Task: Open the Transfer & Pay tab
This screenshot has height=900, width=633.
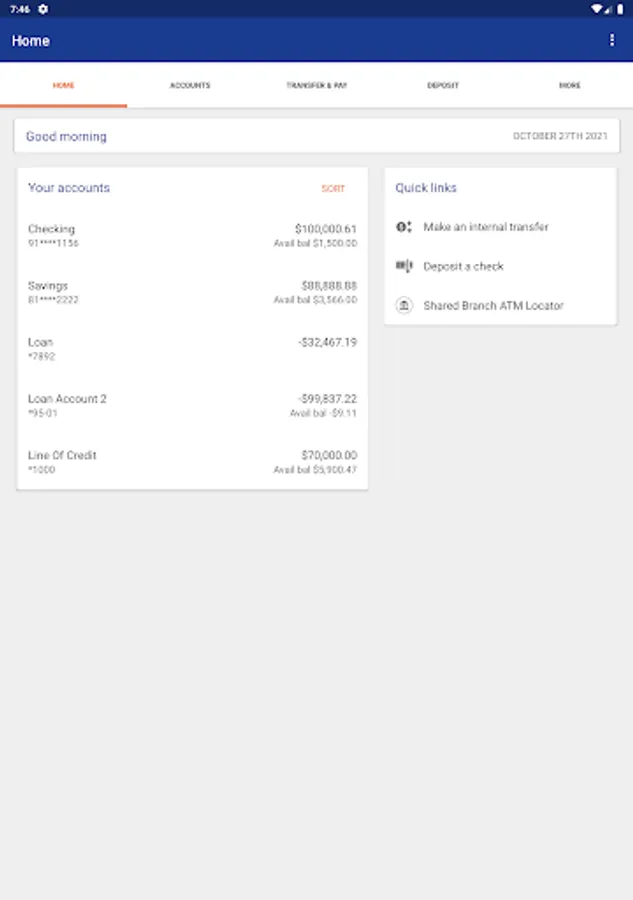Action: point(316,86)
